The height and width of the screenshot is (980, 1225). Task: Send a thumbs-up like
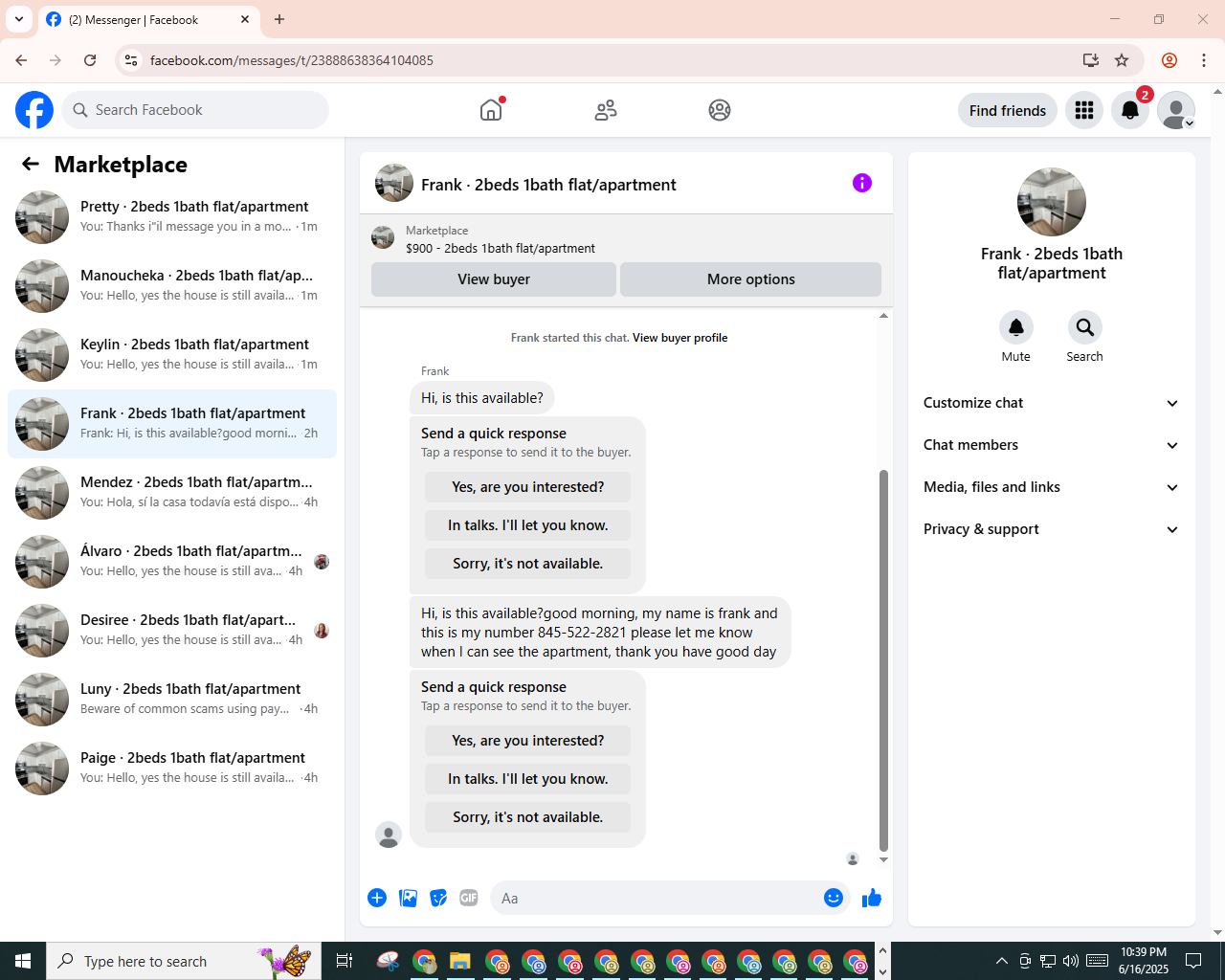pos(872,898)
